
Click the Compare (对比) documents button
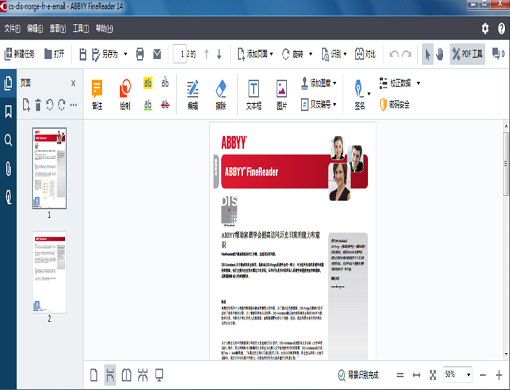(365, 54)
